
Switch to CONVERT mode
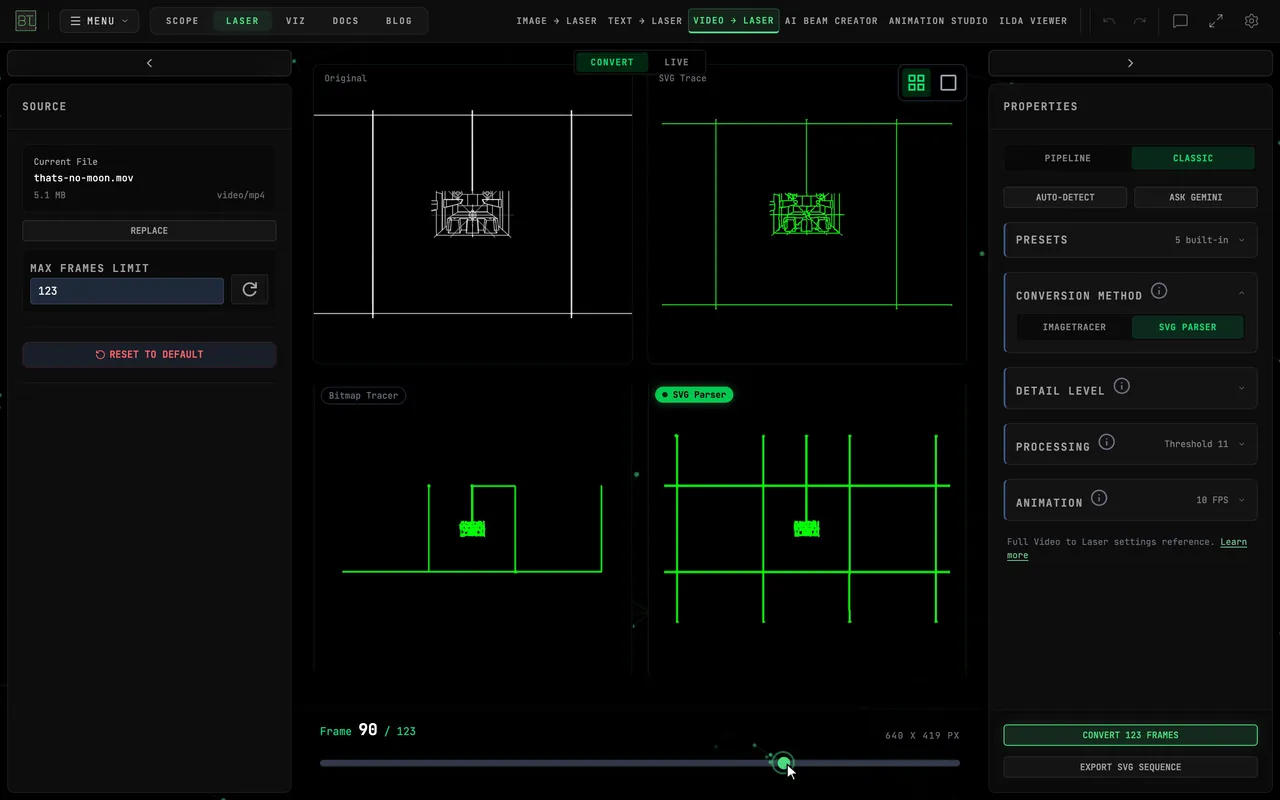[612, 62]
